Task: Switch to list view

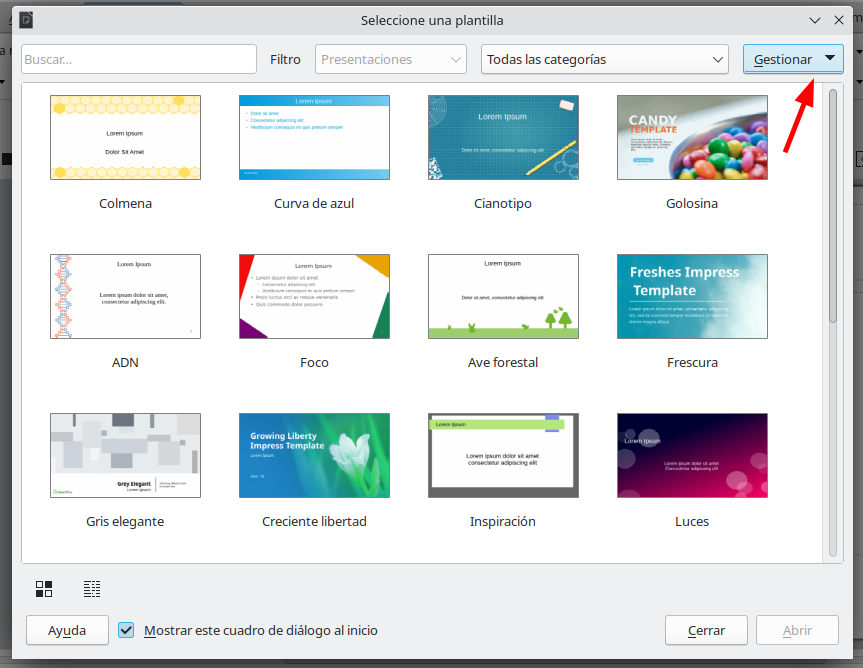Action: coord(92,589)
